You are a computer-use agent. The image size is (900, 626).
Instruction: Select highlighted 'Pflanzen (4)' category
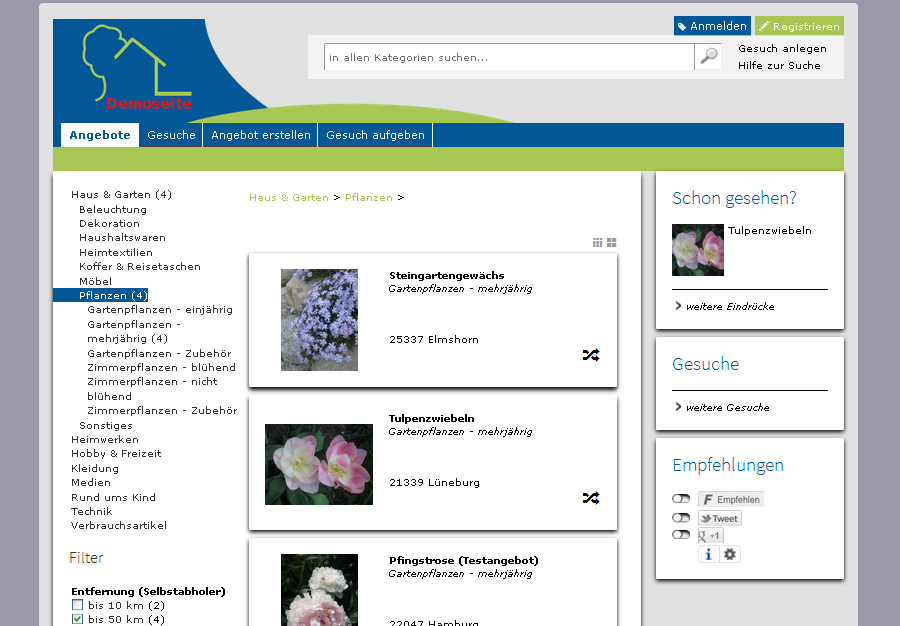[x=113, y=295]
